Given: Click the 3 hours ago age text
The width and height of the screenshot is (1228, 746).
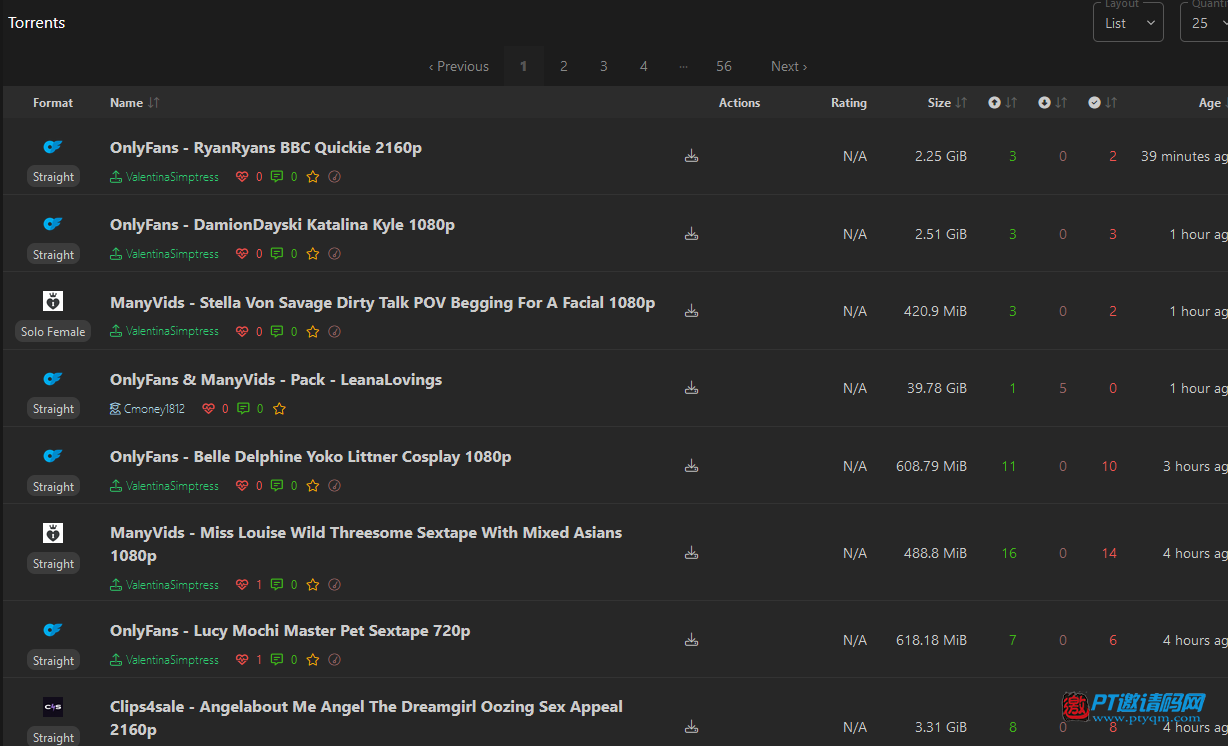Looking at the screenshot, I should pos(1195,466).
